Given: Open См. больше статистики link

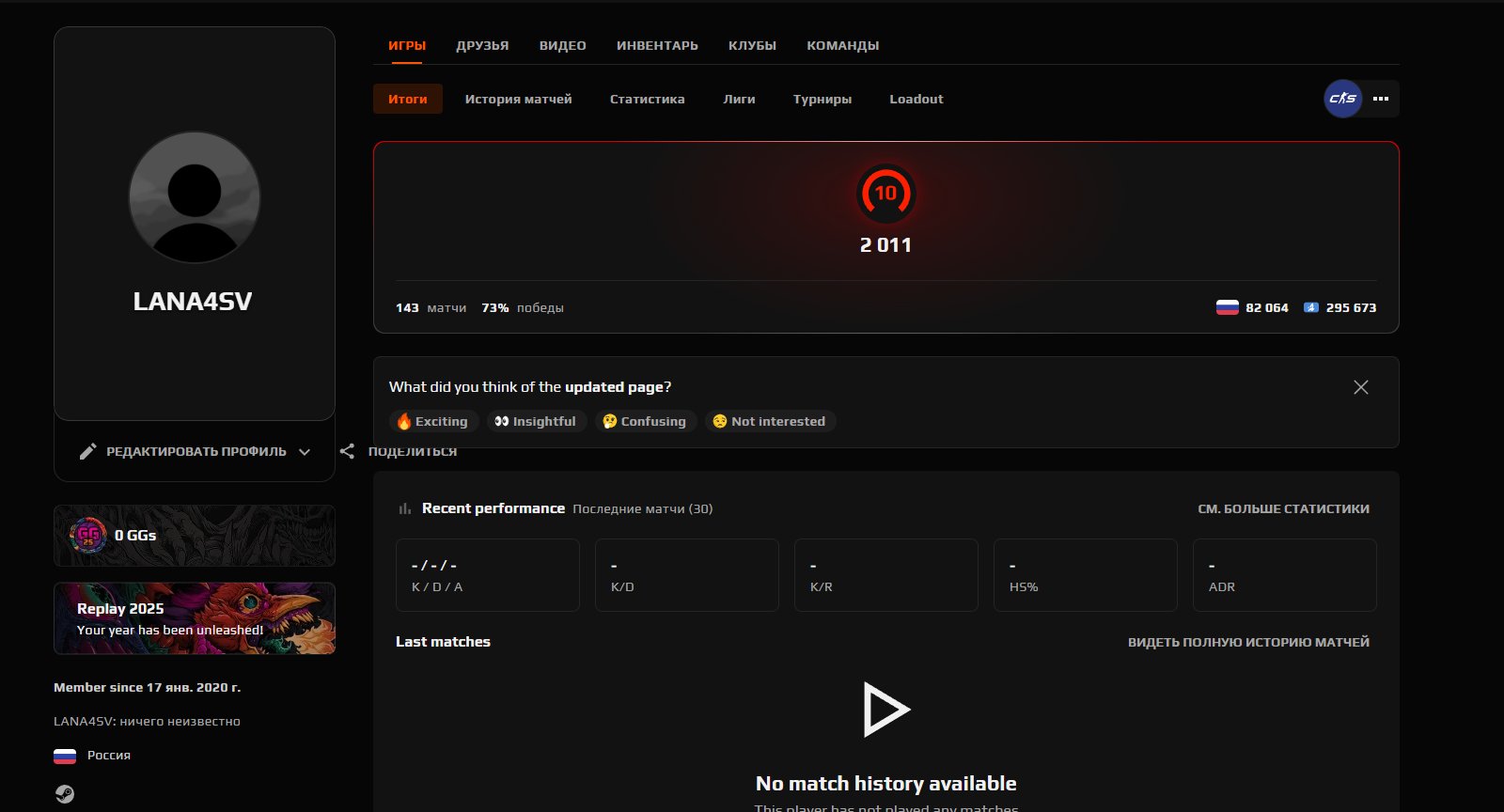Looking at the screenshot, I should pos(1283,508).
